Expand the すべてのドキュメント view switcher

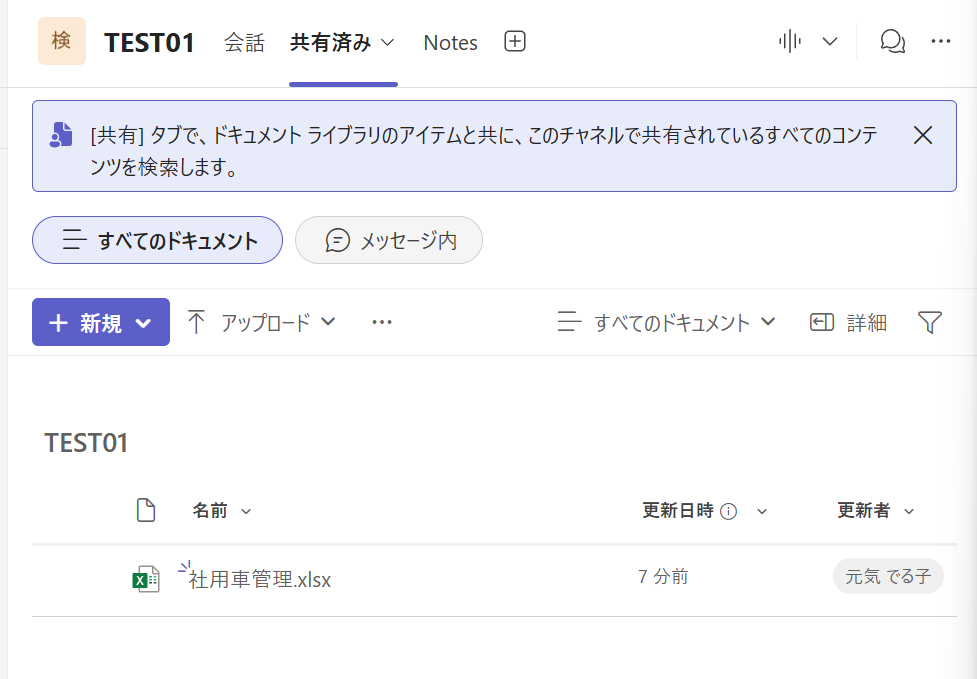tap(667, 322)
